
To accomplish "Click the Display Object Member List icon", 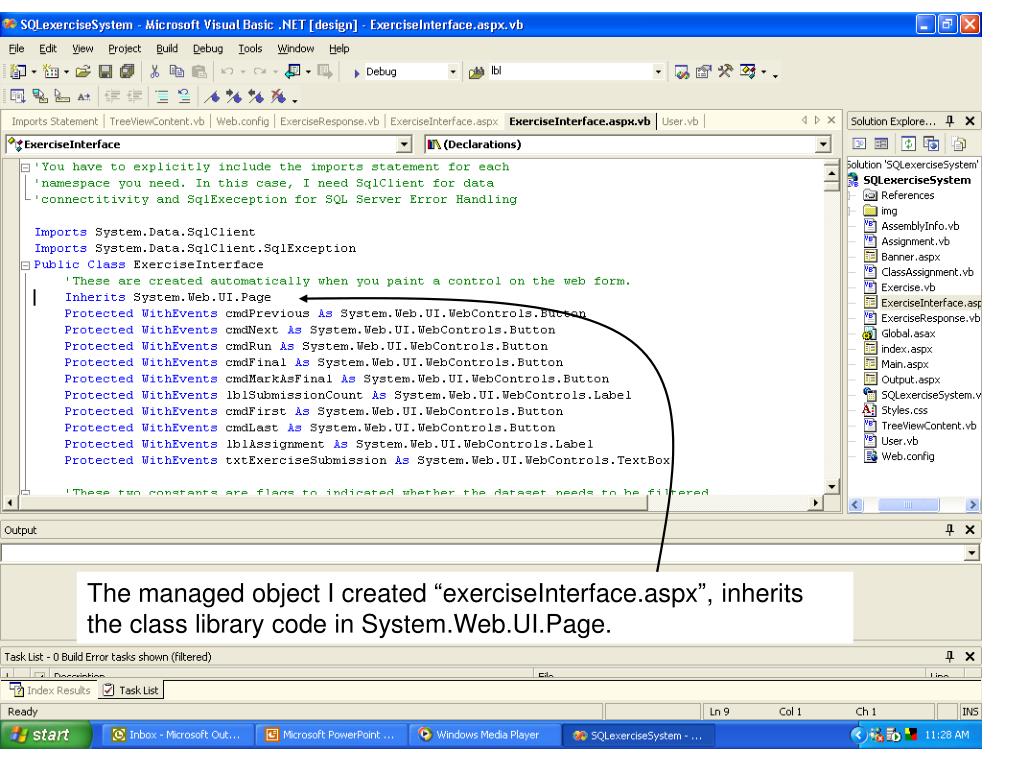I will (18, 97).
